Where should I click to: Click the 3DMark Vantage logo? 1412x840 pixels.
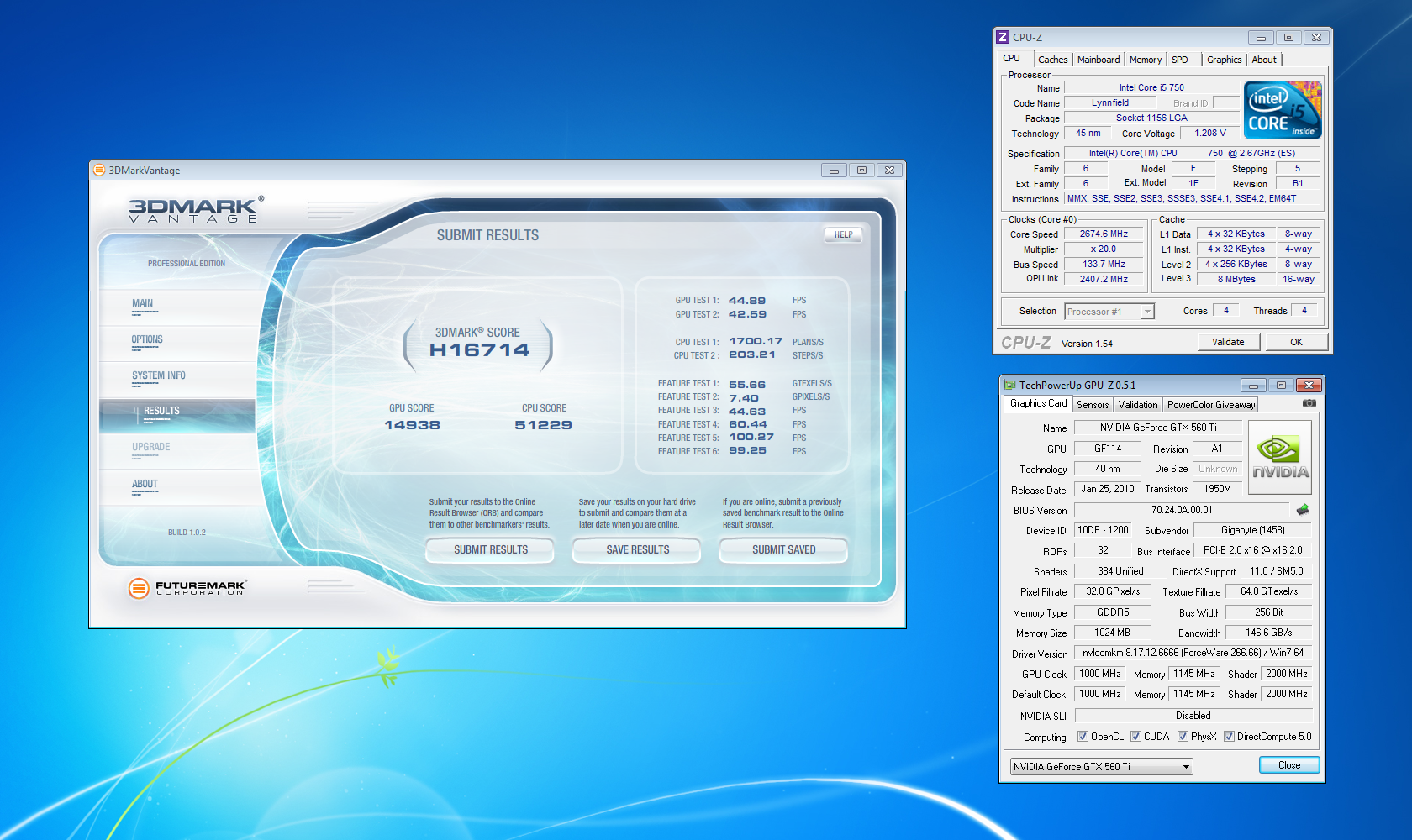196,209
